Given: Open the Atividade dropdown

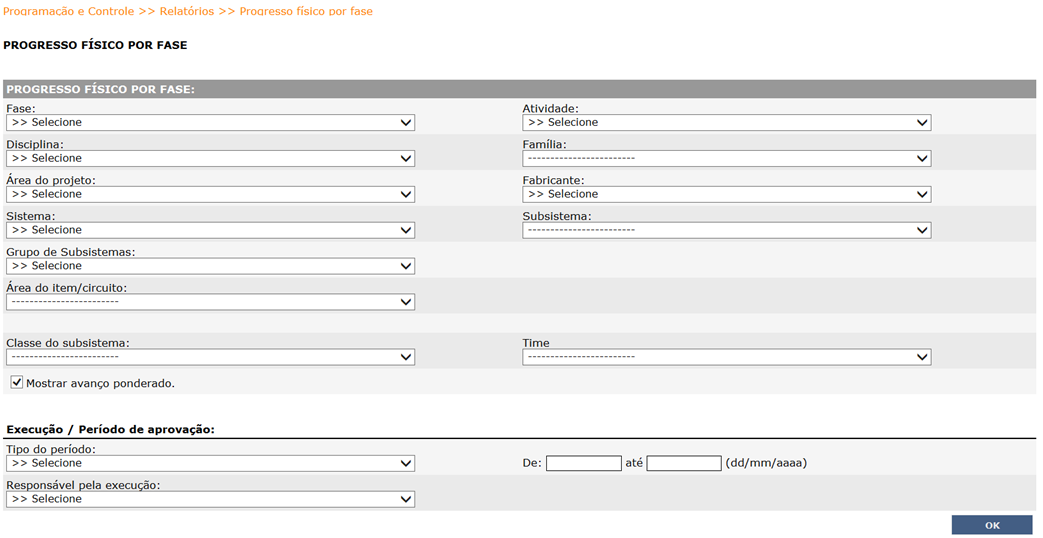Looking at the screenshot, I should click(726, 122).
